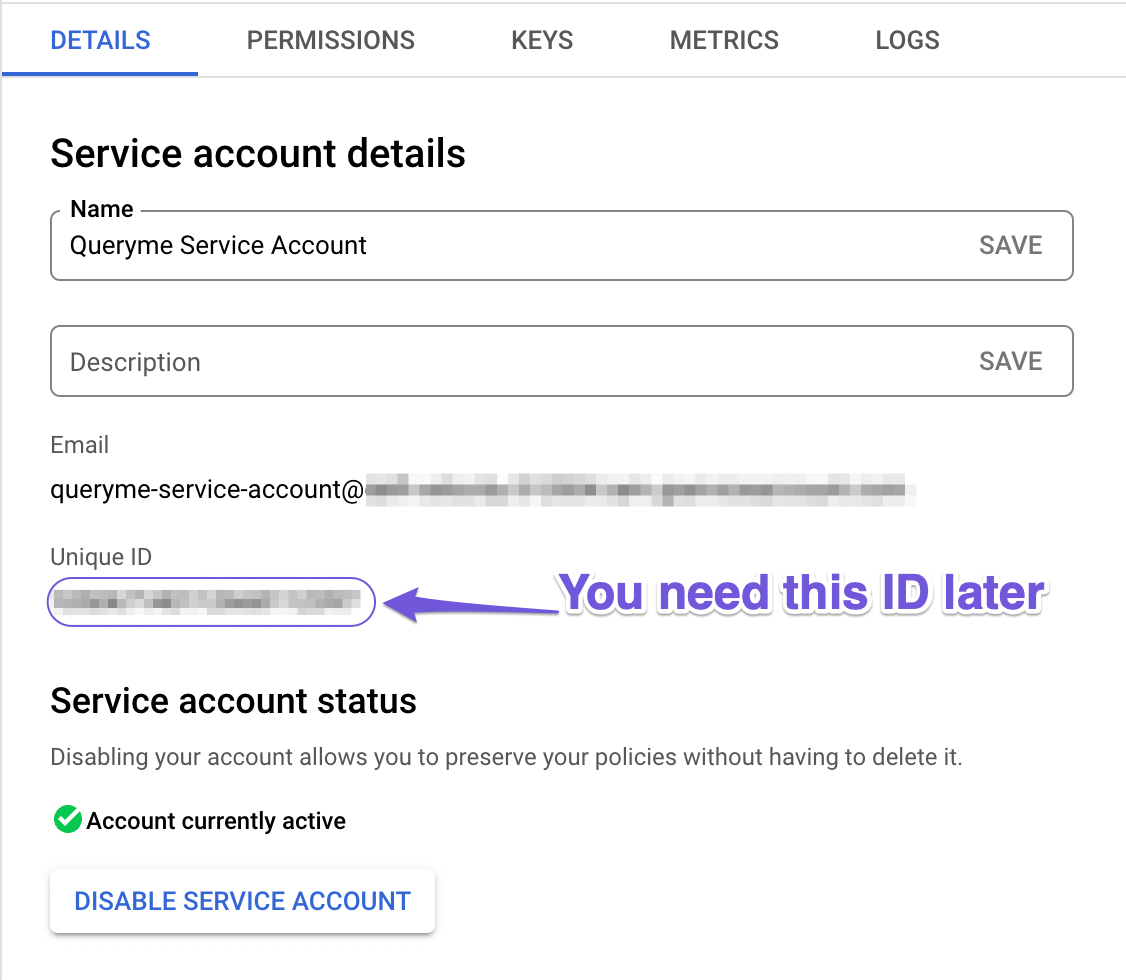Open the Permissions tab
The height and width of the screenshot is (980, 1126).
331,41
